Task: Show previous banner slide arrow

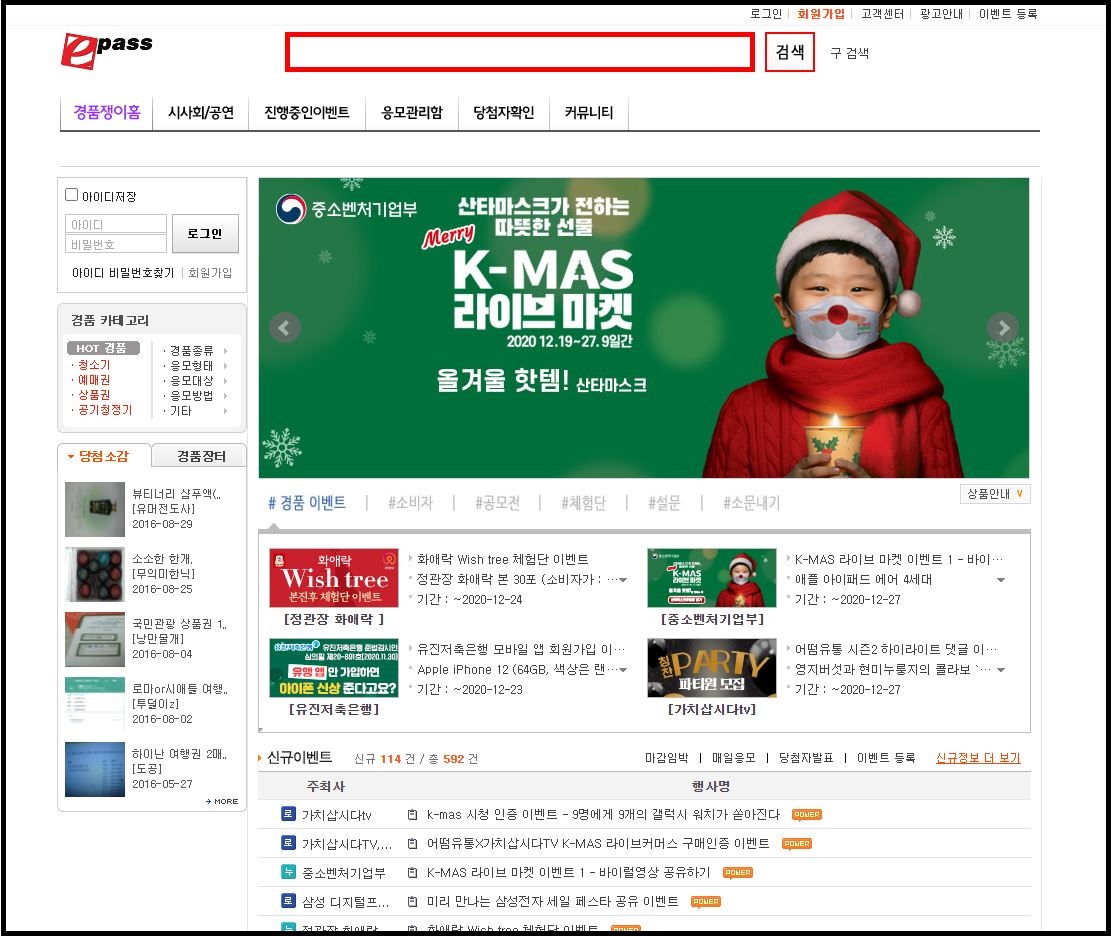Action: point(285,327)
